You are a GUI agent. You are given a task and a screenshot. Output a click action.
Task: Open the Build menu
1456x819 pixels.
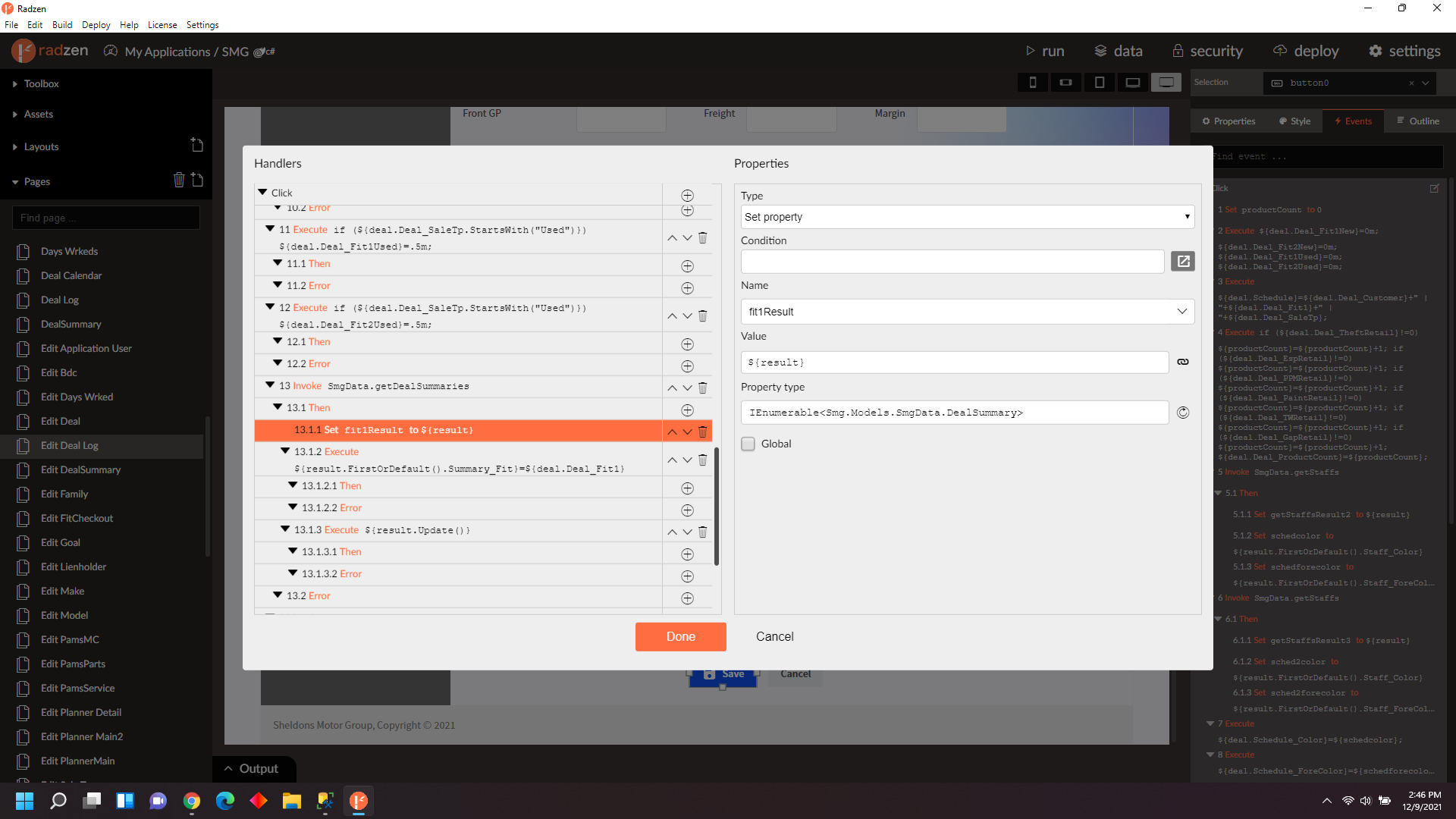(x=62, y=25)
